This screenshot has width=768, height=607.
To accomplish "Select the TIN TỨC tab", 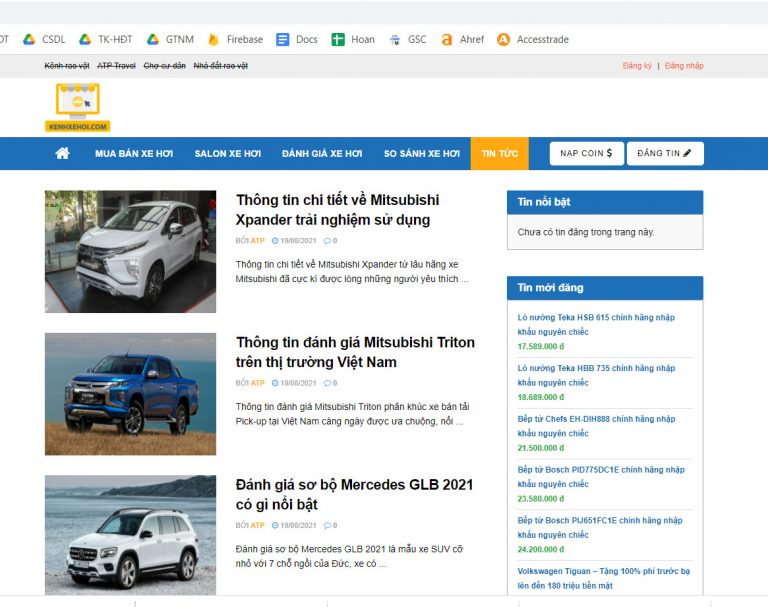I will (500, 153).
